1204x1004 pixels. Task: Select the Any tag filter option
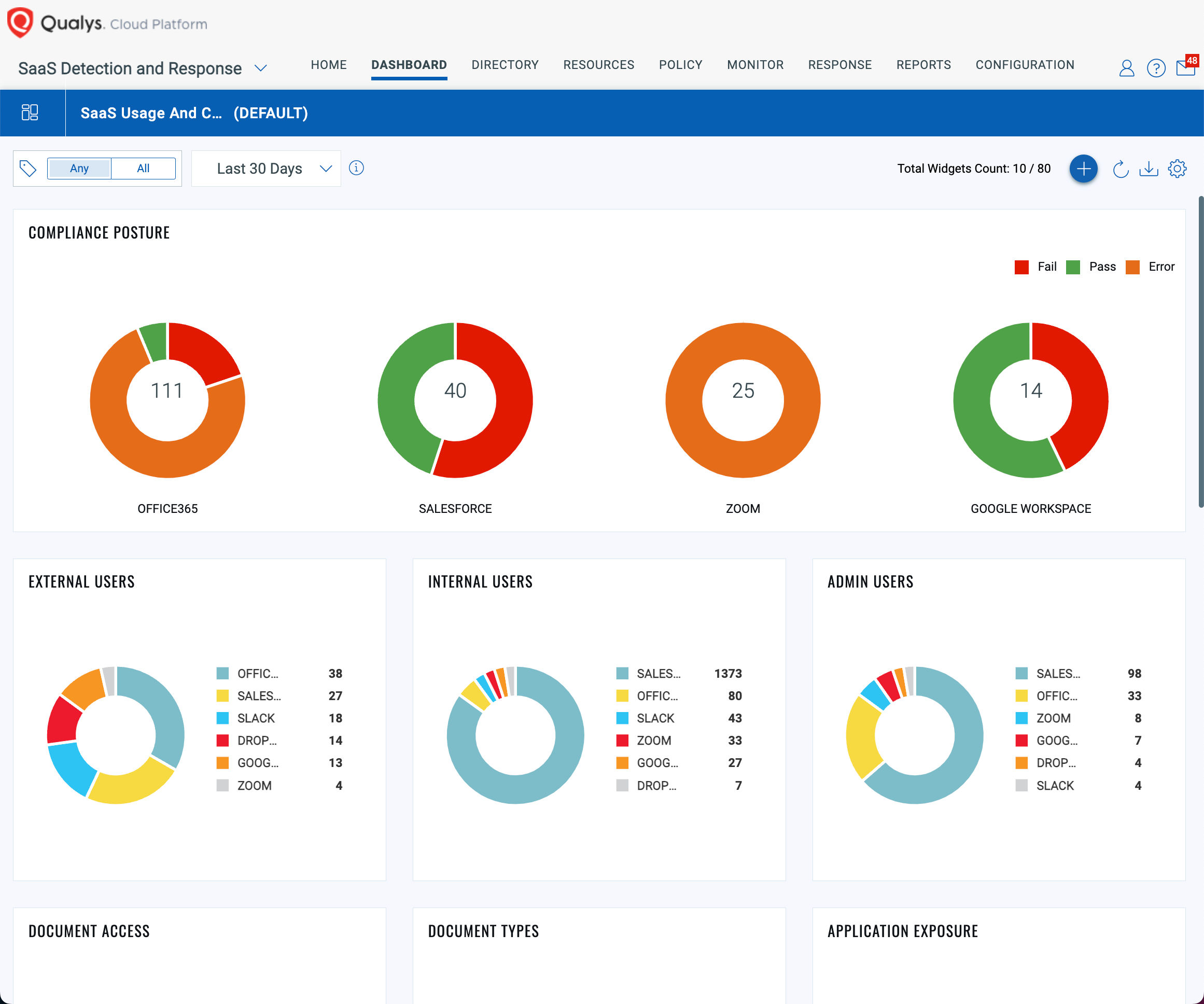[80, 168]
